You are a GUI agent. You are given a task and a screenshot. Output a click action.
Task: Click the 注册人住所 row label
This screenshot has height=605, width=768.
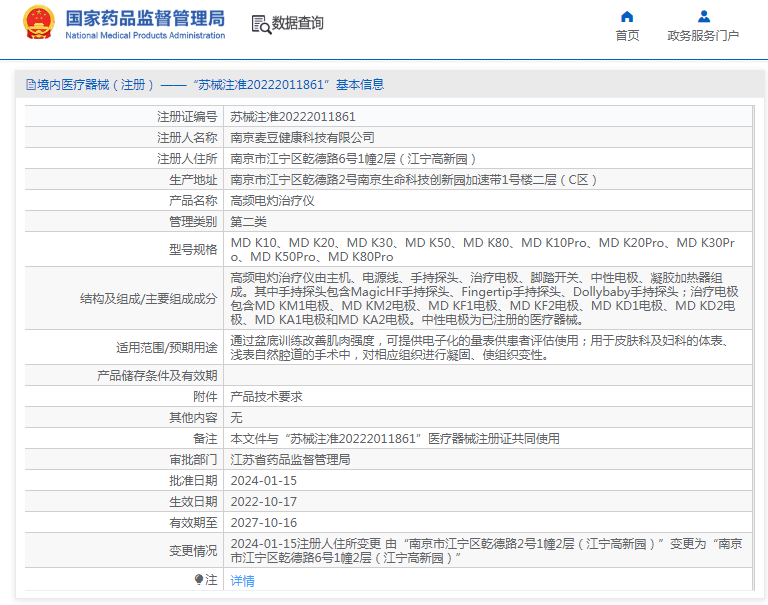pos(187,159)
